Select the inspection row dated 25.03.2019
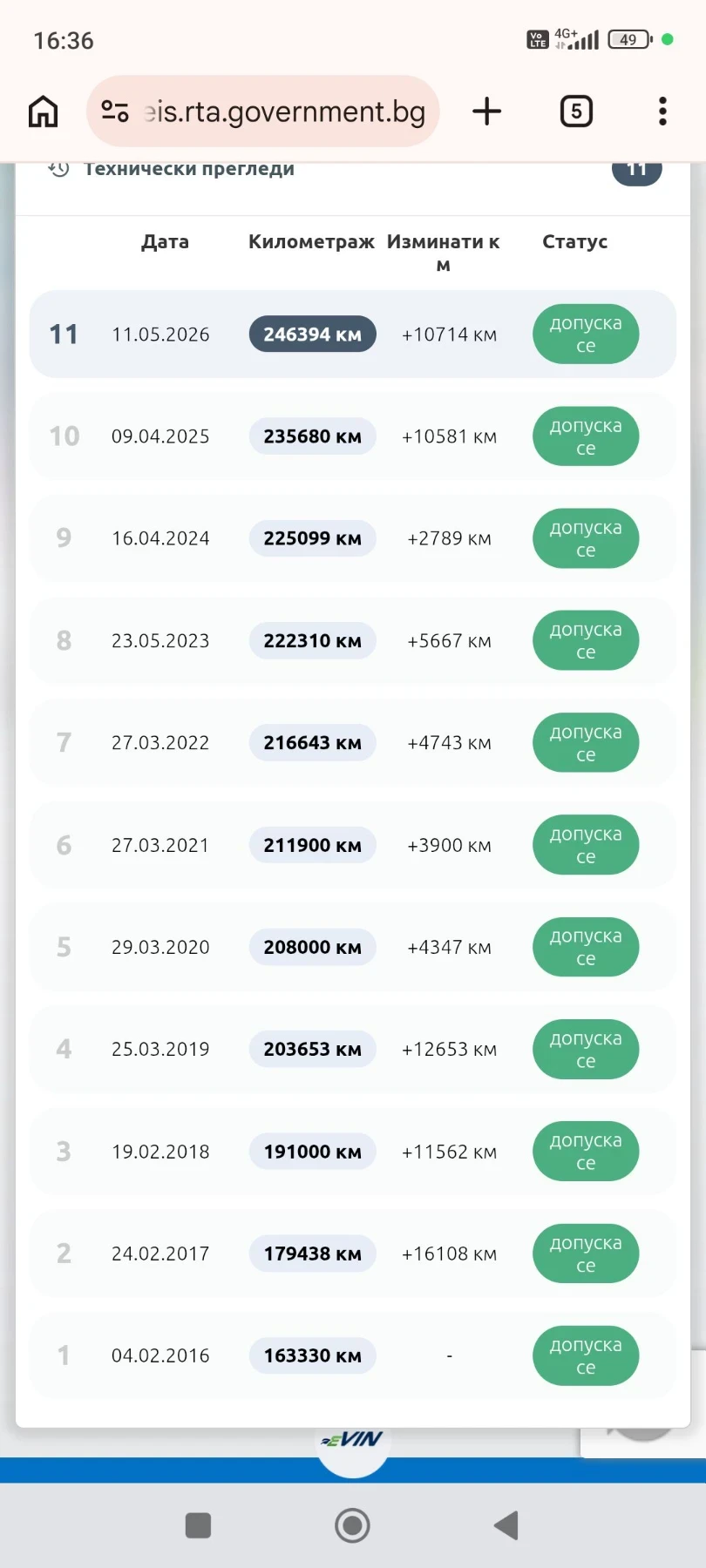 point(353,1049)
